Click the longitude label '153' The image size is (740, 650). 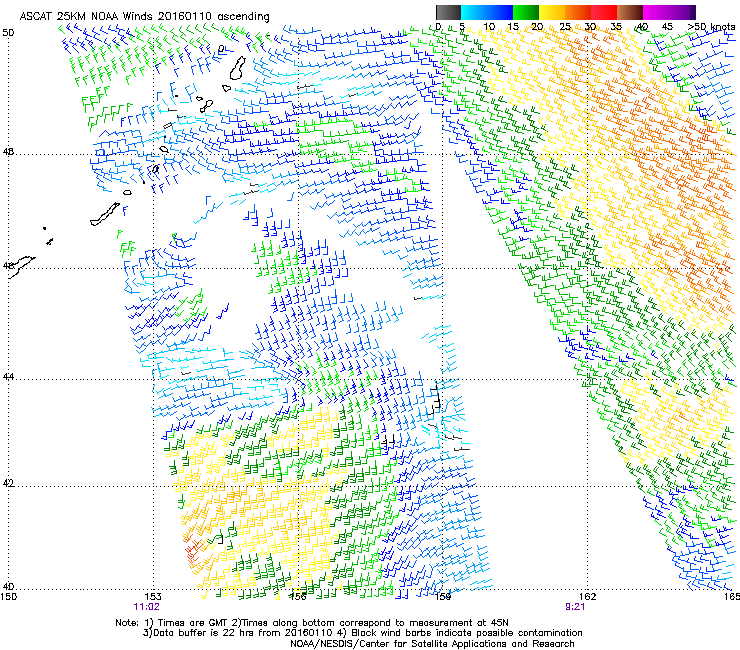point(153,596)
